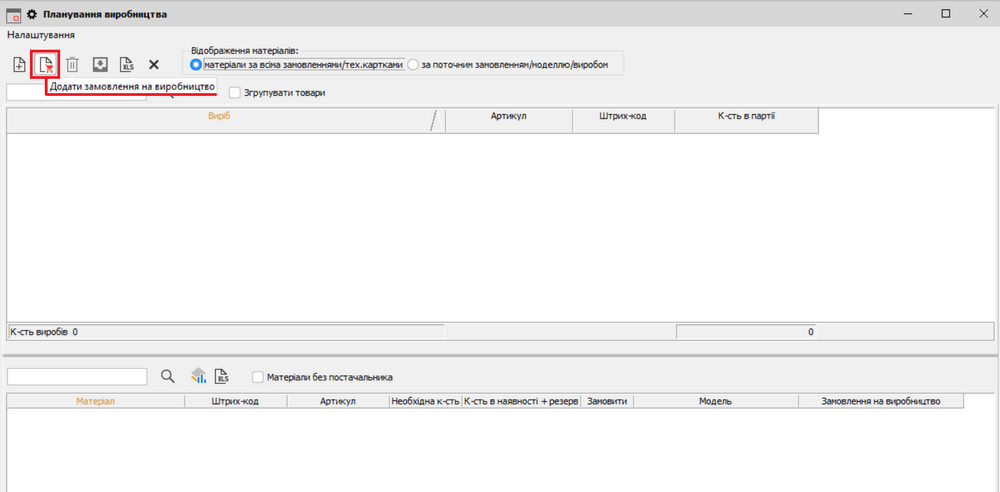1000x492 pixels.
Task: Check 'Матеріали без постачальника' box
Action: tap(258, 377)
